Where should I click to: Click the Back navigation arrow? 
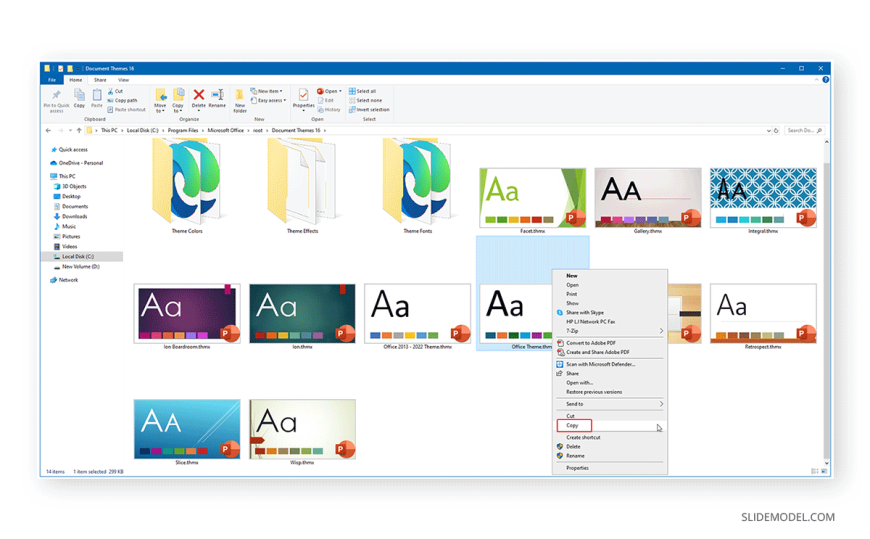[x=48, y=130]
